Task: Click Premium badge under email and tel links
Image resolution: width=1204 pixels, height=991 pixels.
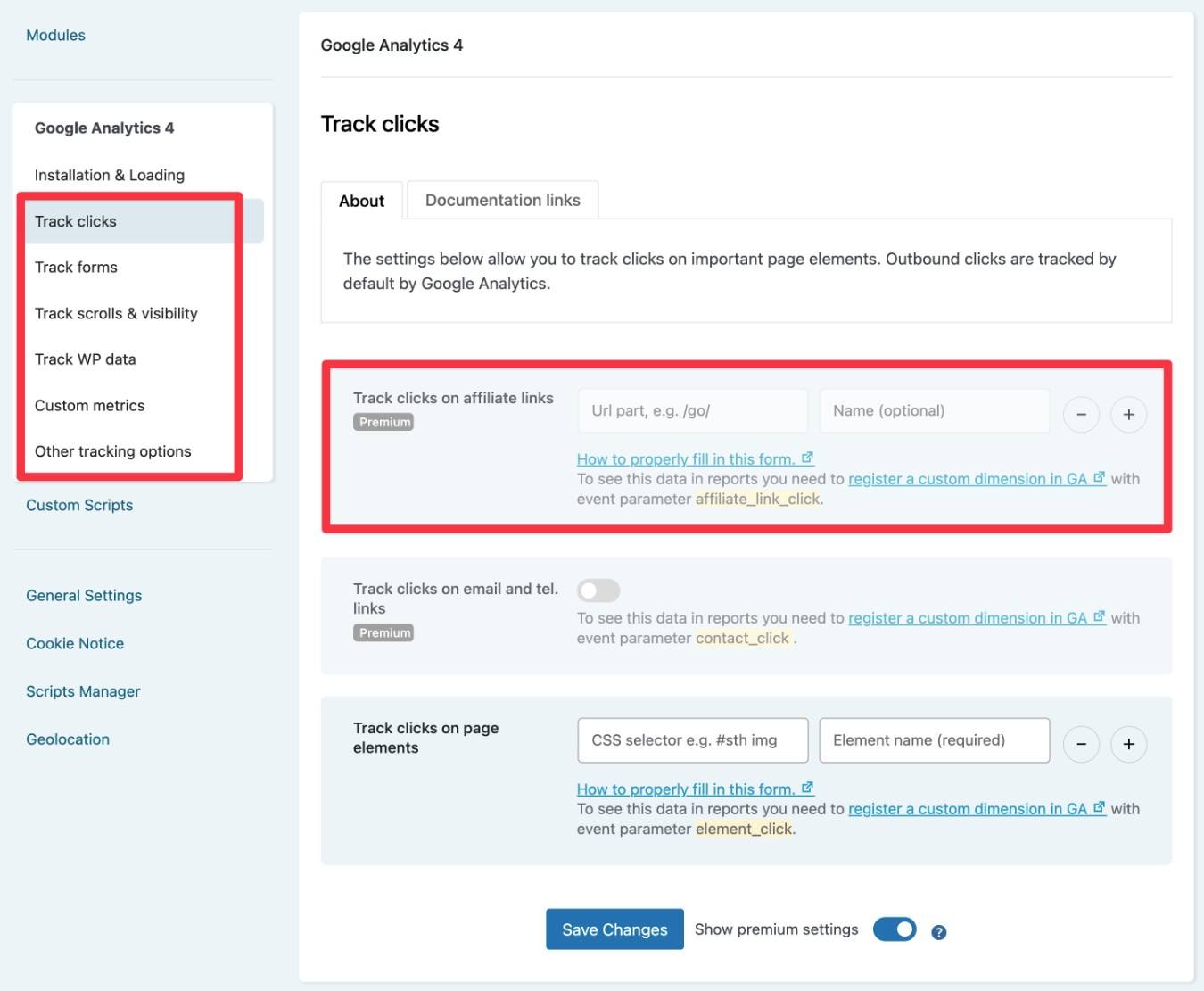Action: 383,632
